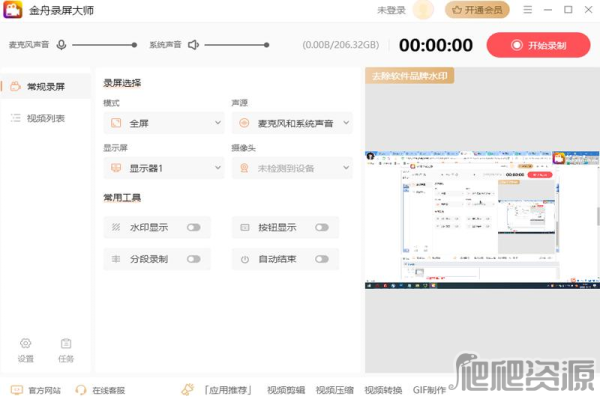Click the 未登录 login text

tap(391, 10)
